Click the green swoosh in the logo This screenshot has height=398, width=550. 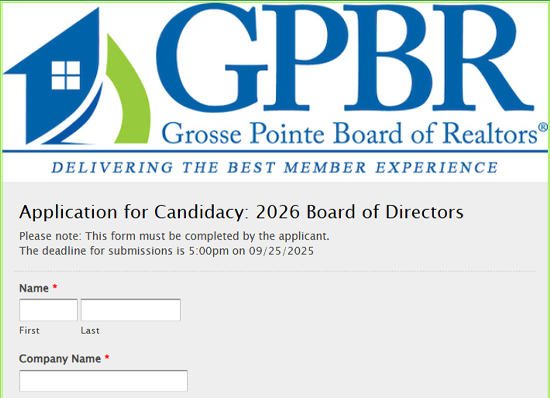coord(128,89)
